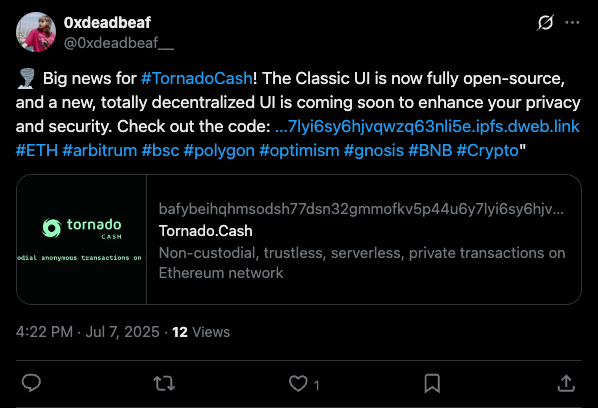Open the #arbitrum hashtag
Screen dimensions: 598x408
(100, 151)
